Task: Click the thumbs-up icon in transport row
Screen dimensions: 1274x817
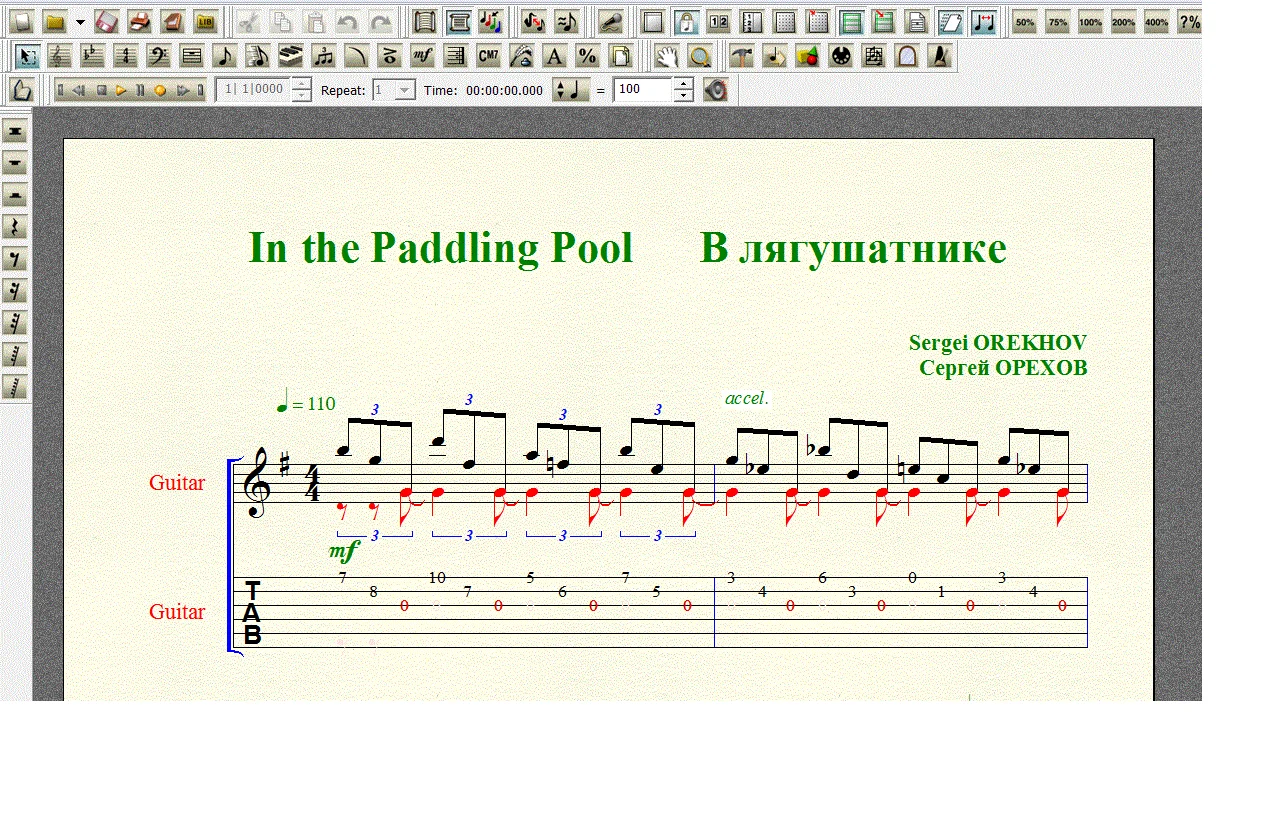Action: 21,90
